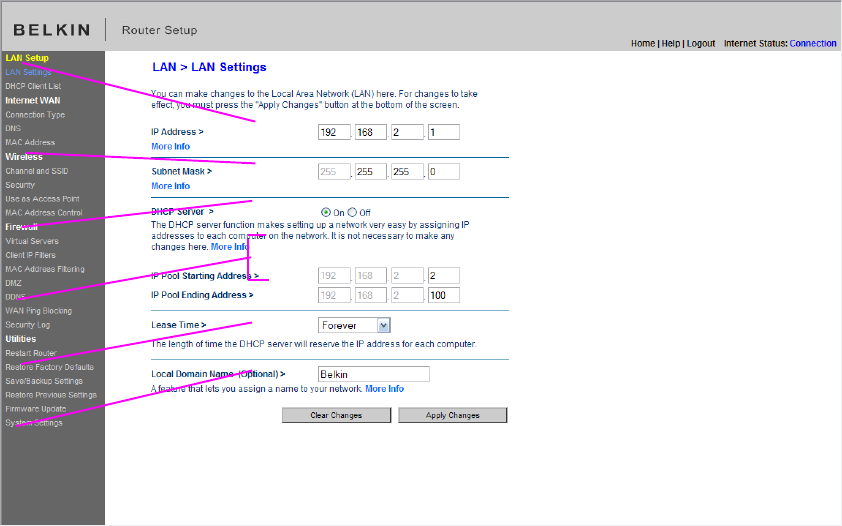Open More Info in DHCP description
Image resolution: width=842 pixels, height=526 pixels.
click(x=230, y=247)
